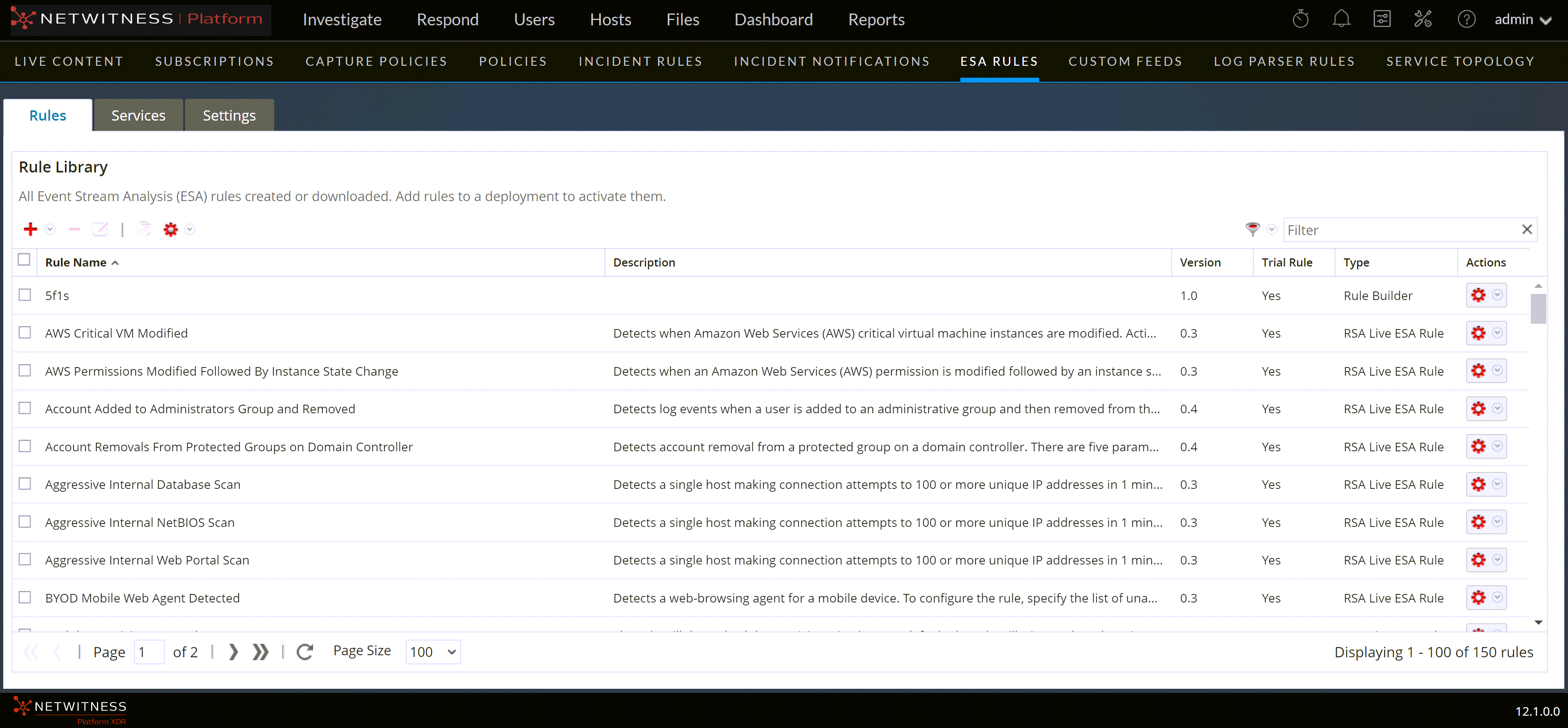
Task: Expand dropdown arrow beside the add rule plus
Action: pyautogui.click(x=51, y=229)
